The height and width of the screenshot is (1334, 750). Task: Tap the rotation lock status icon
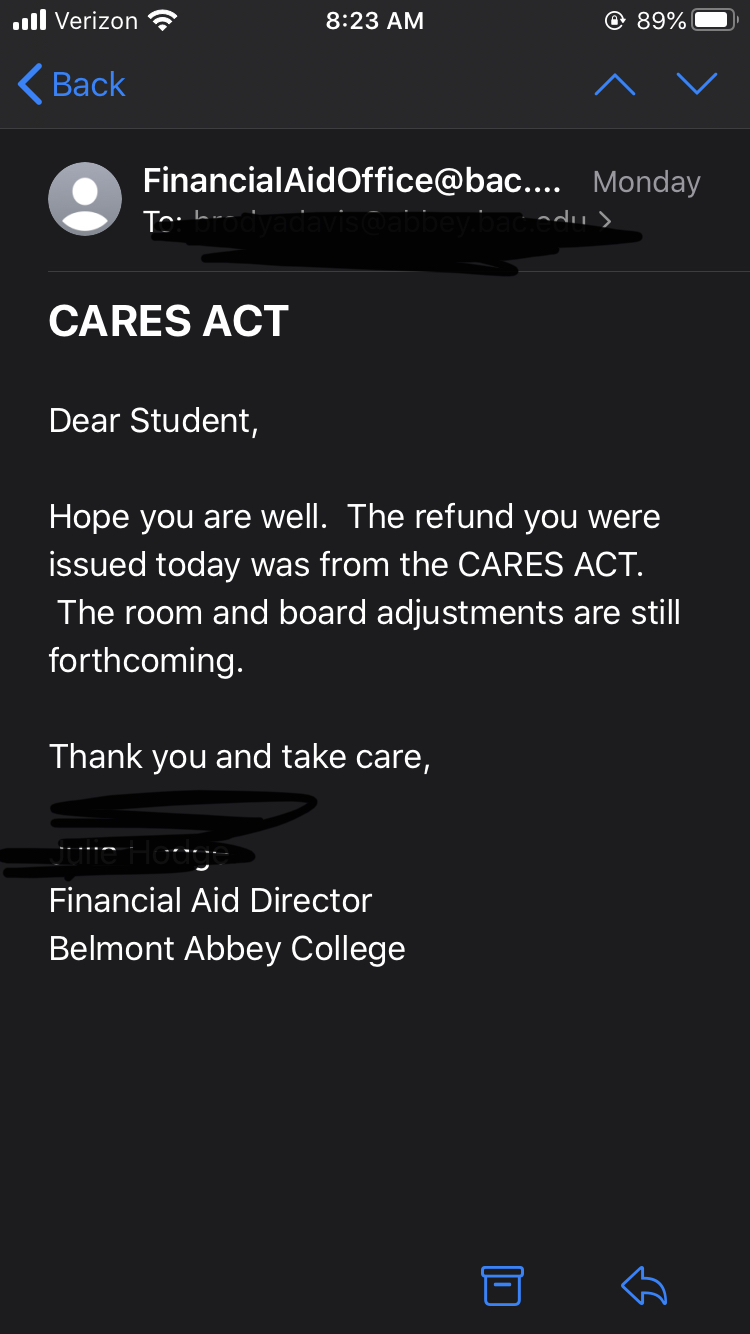(x=614, y=21)
